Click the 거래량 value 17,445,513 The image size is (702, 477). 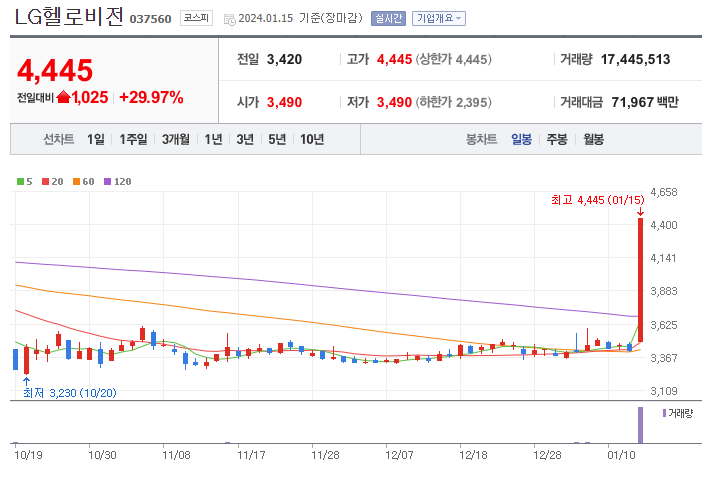click(x=635, y=59)
